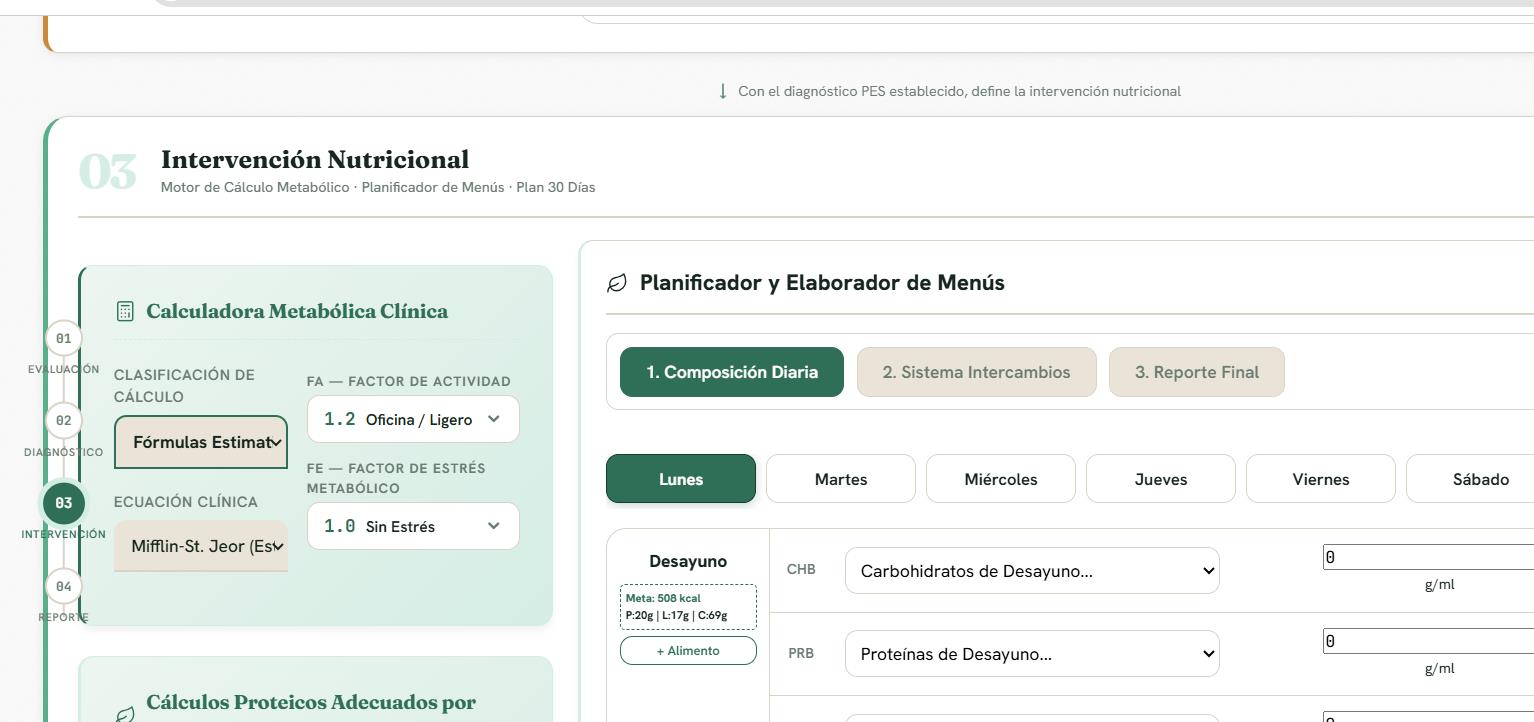Expand the FA Factor de Actividad dropdown
Screen dimensions: 1534x722
click(x=413, y=419)
